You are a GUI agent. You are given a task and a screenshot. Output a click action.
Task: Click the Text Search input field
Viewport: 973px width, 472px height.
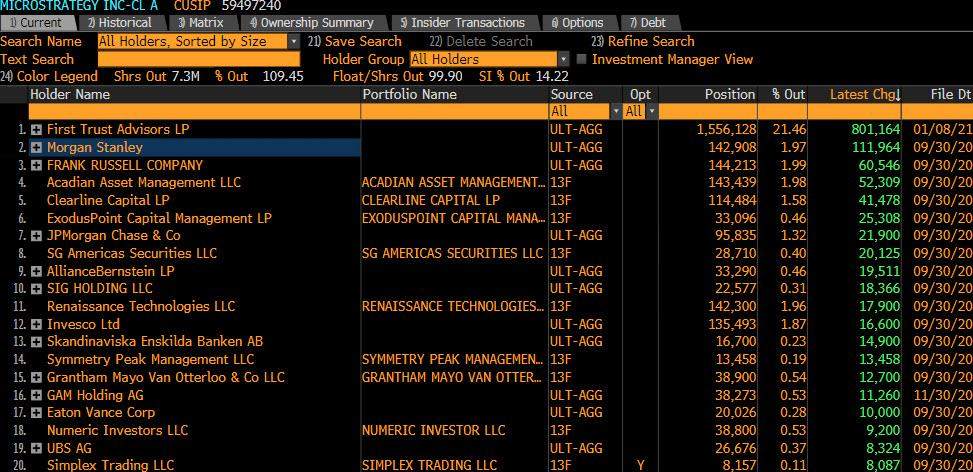pos(199,60)
